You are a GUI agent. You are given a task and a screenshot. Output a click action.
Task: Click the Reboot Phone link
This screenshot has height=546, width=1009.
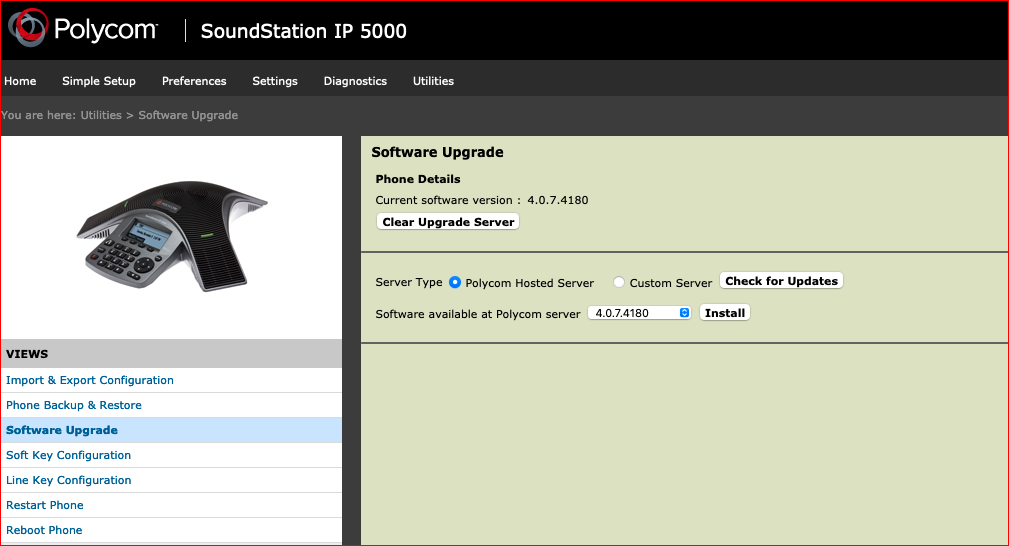[44, 531]
